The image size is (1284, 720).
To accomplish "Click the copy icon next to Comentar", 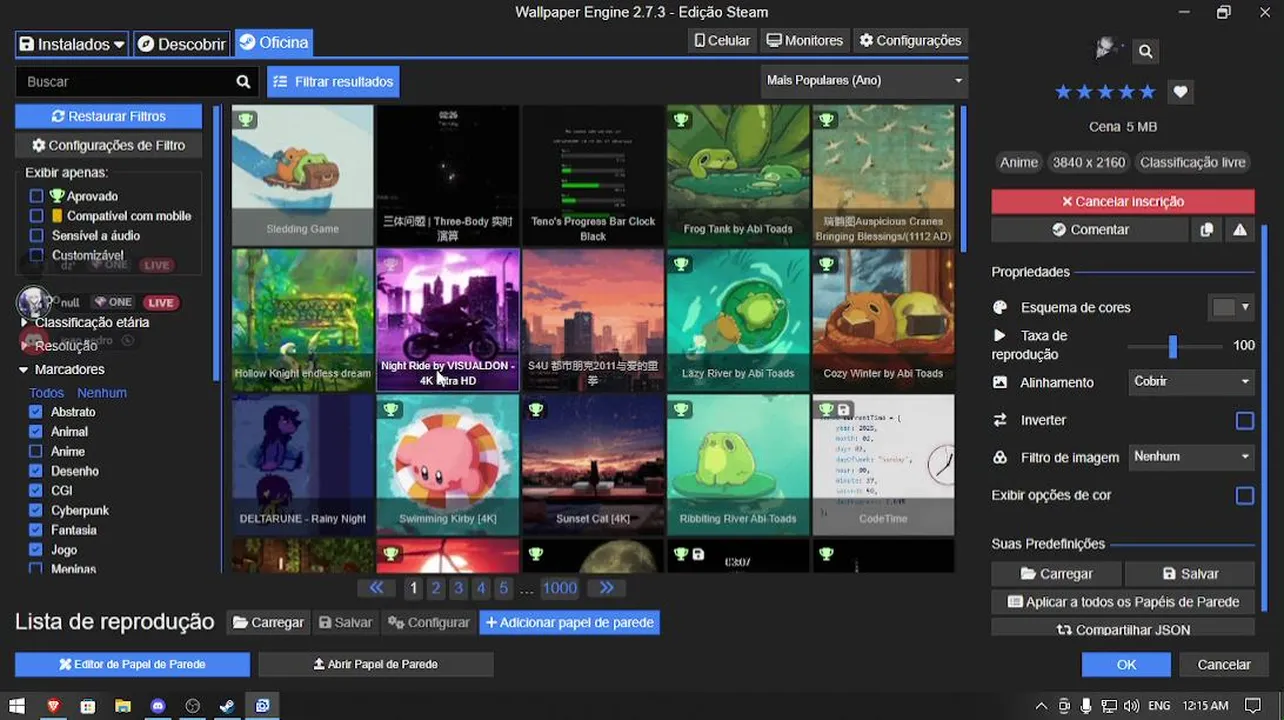I will 1207,230.
